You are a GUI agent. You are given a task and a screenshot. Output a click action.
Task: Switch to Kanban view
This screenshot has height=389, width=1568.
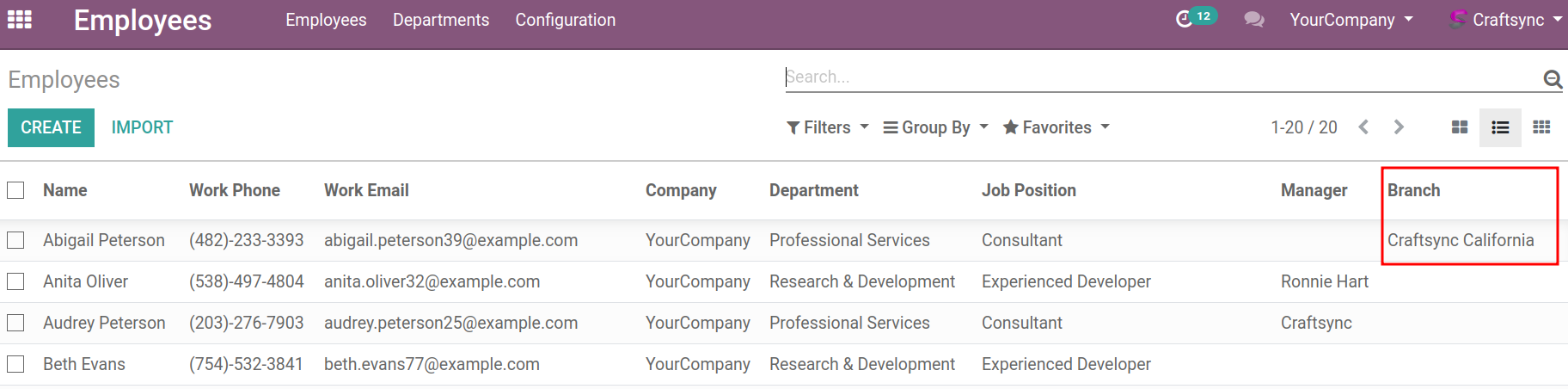pyautogui.click(x=1459, y=127)
